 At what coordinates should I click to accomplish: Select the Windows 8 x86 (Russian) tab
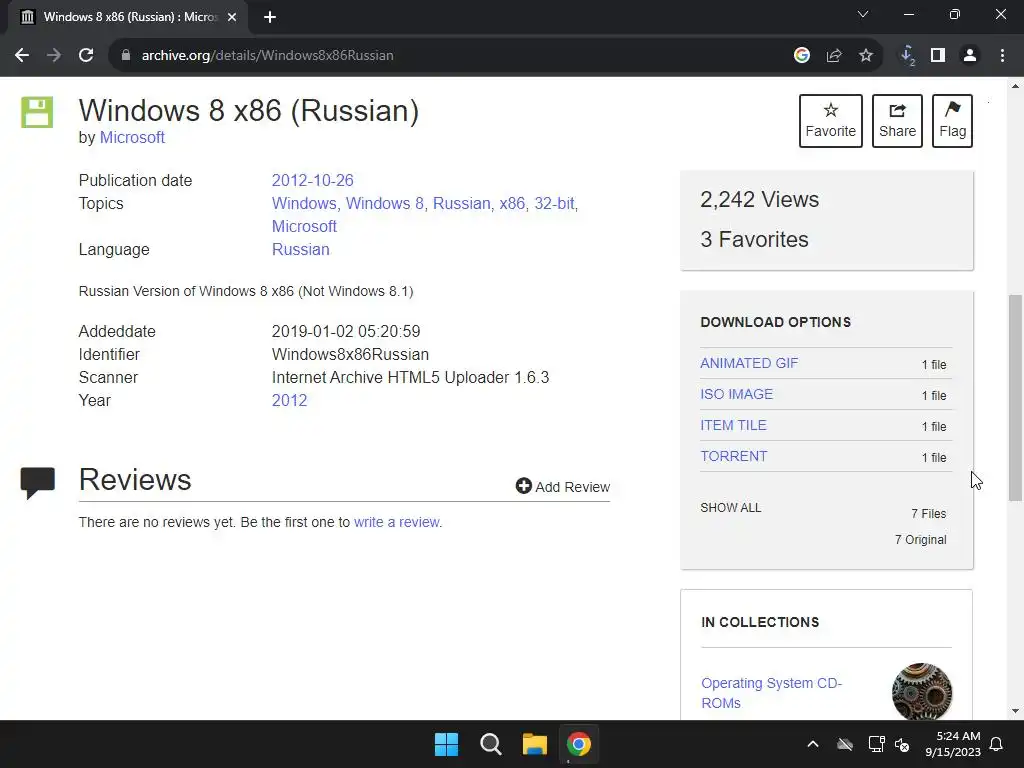pos(127,17)
